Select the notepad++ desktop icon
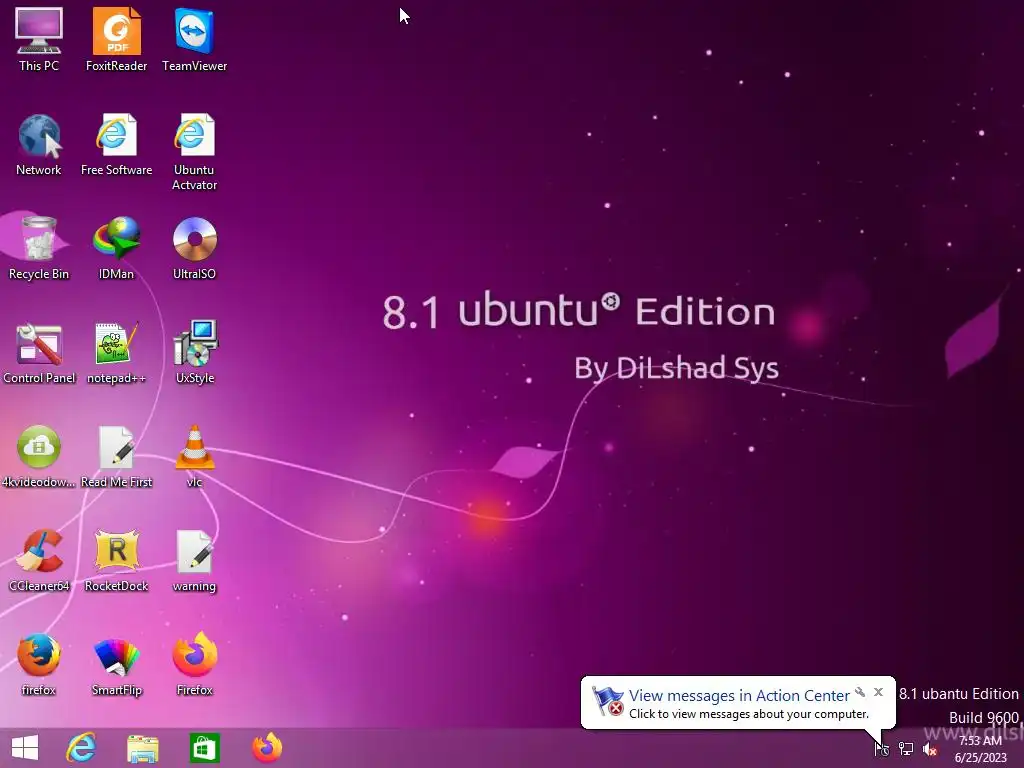 pos(116,353)
